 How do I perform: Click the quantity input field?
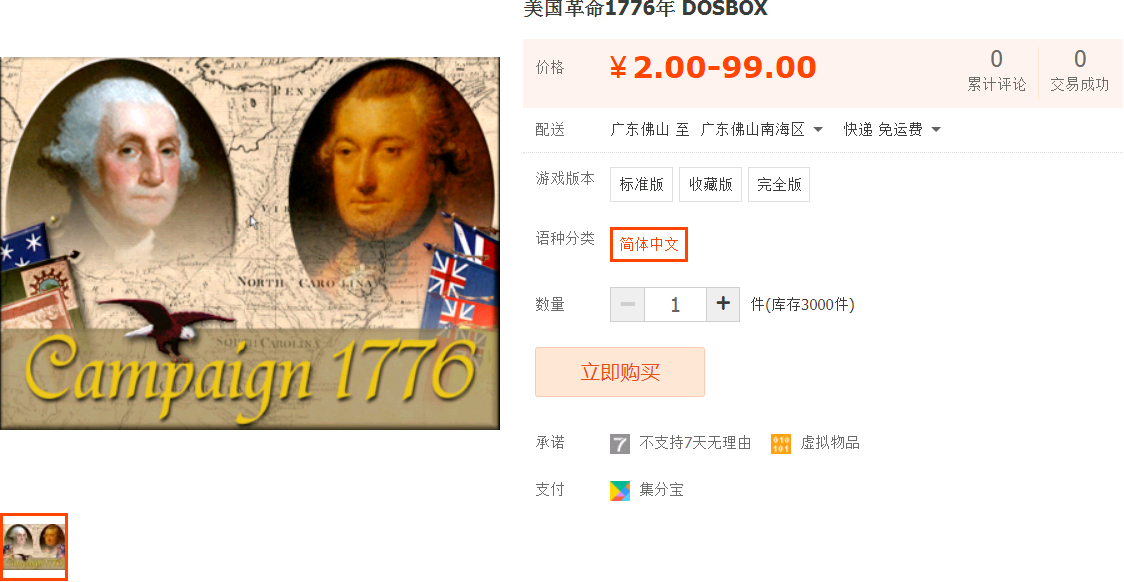tap(675, 304)
